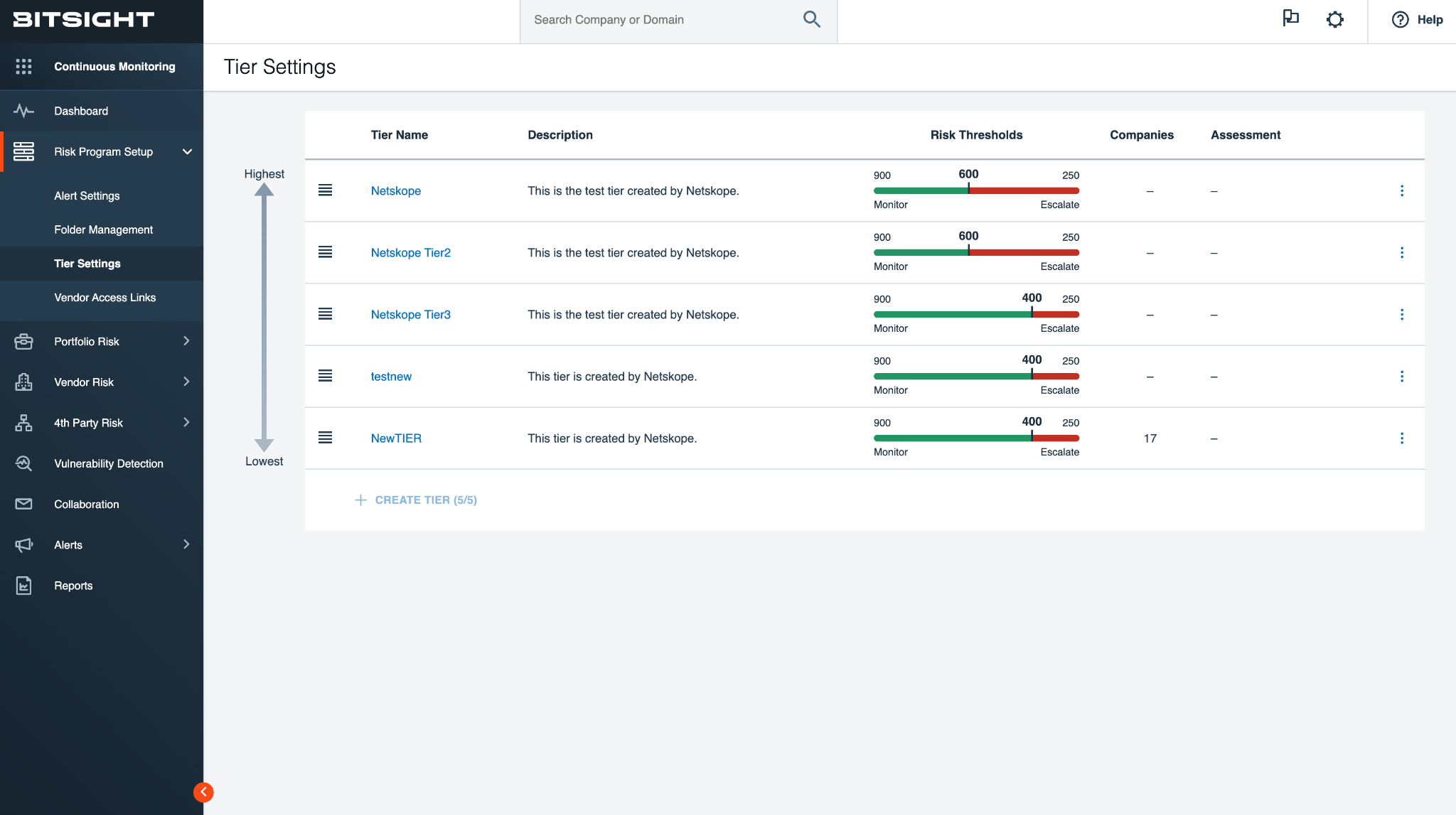1456x815 pixels.
Task: Open the three-dot menu for Netskope tier
Action: [x=1401, y=190]
